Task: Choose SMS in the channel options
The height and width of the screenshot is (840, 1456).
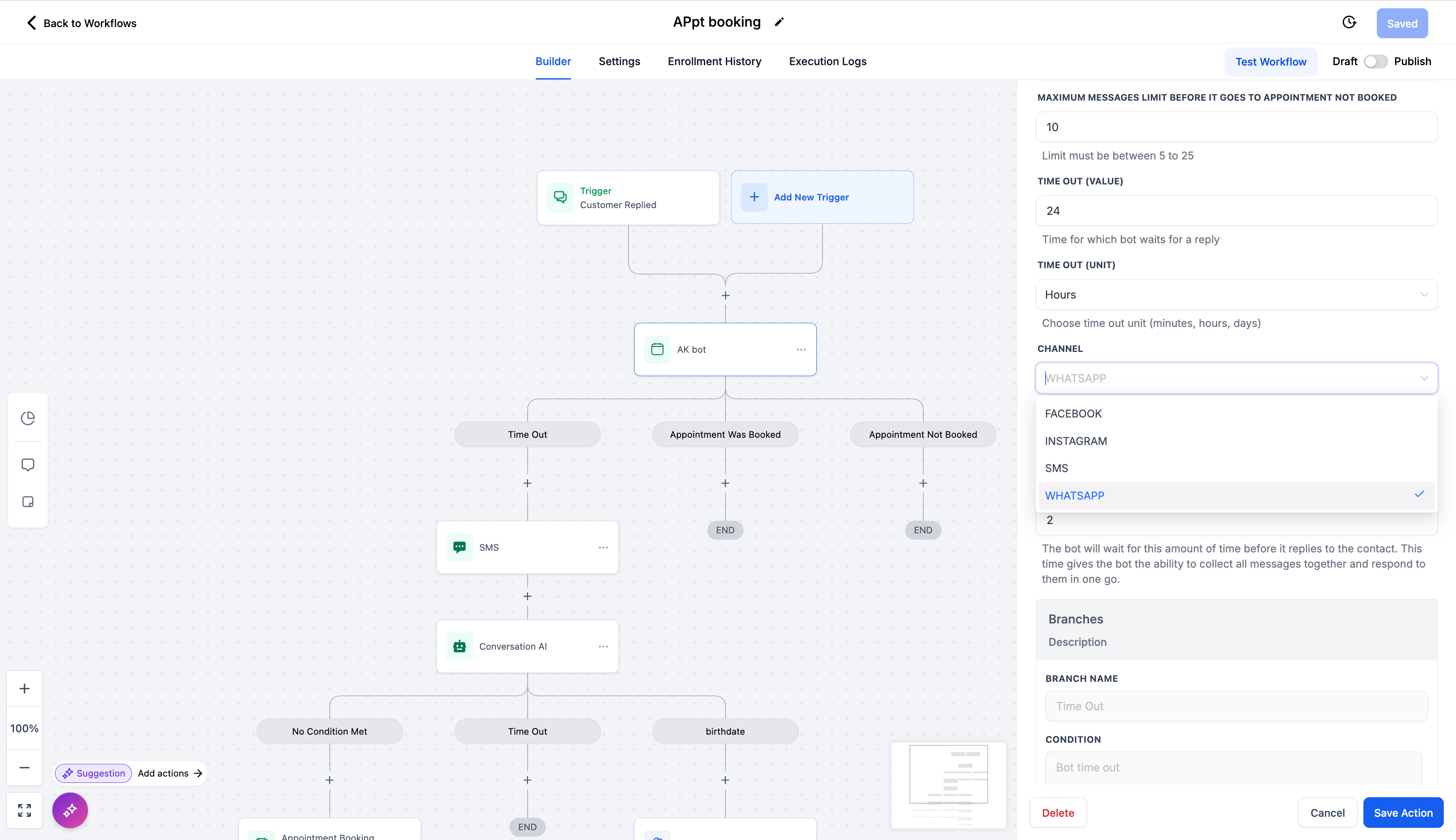Action: [x=1056, y=468]
